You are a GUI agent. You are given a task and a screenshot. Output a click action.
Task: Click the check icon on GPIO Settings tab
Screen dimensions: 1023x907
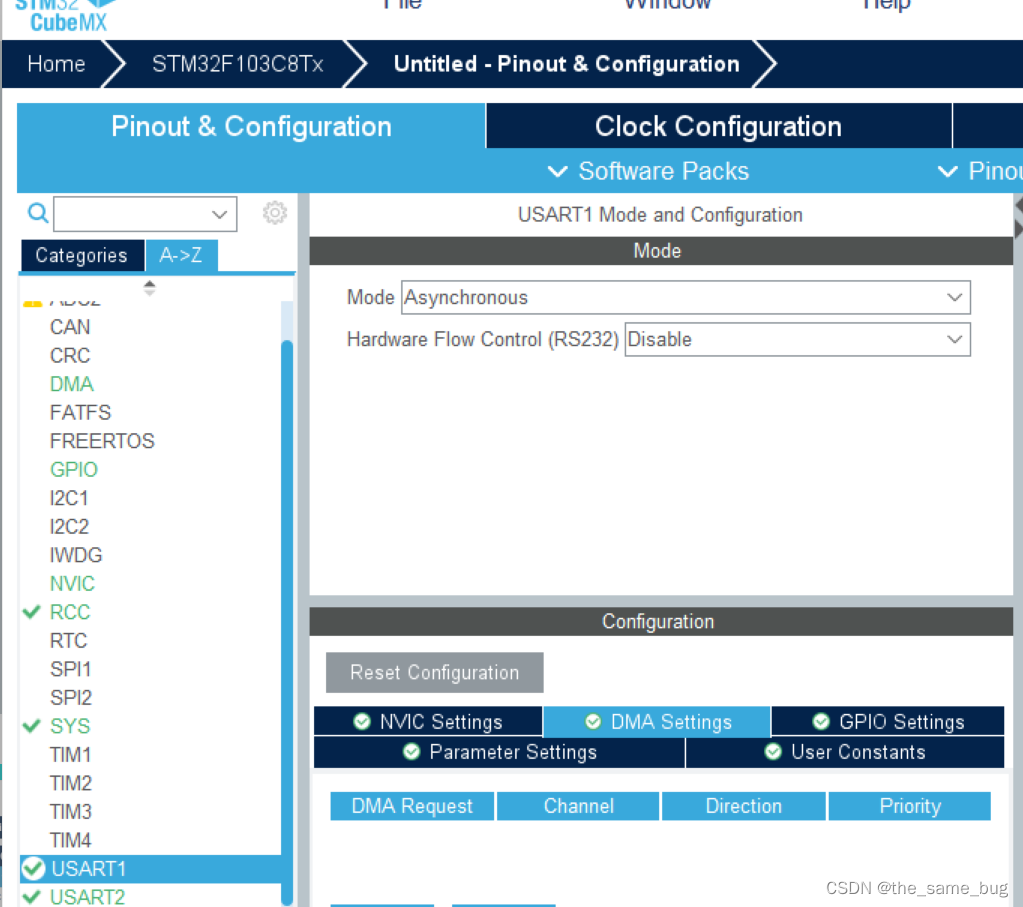pyautogui.click(x=821, y=722)
